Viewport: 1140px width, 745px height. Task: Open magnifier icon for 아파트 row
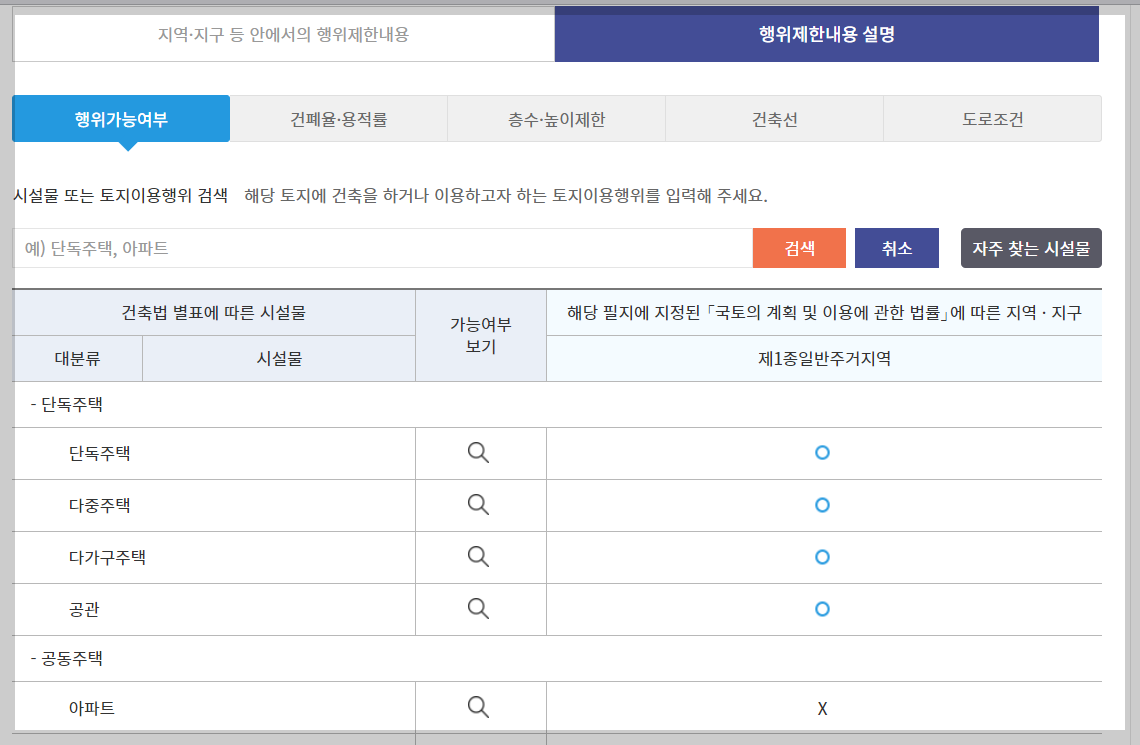click(x=478, y=707)
